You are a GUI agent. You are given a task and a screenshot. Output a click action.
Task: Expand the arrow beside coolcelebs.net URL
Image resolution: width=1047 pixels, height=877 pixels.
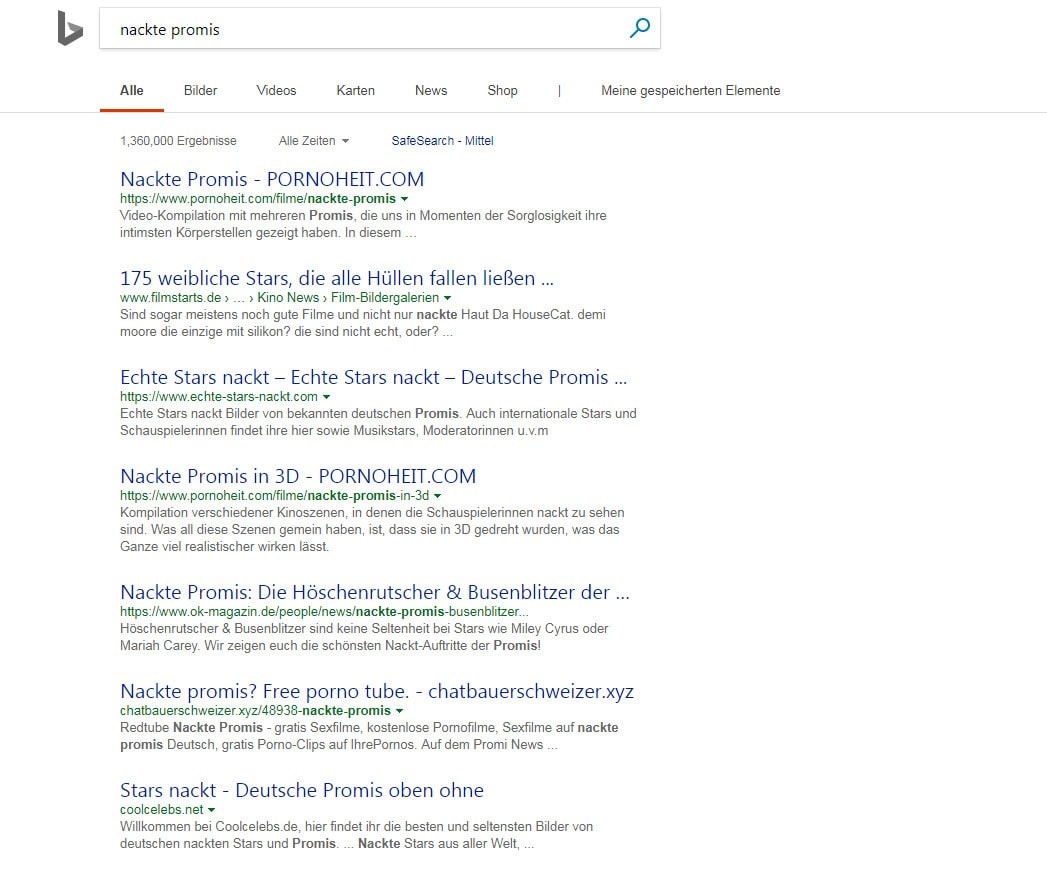[212, 810]
